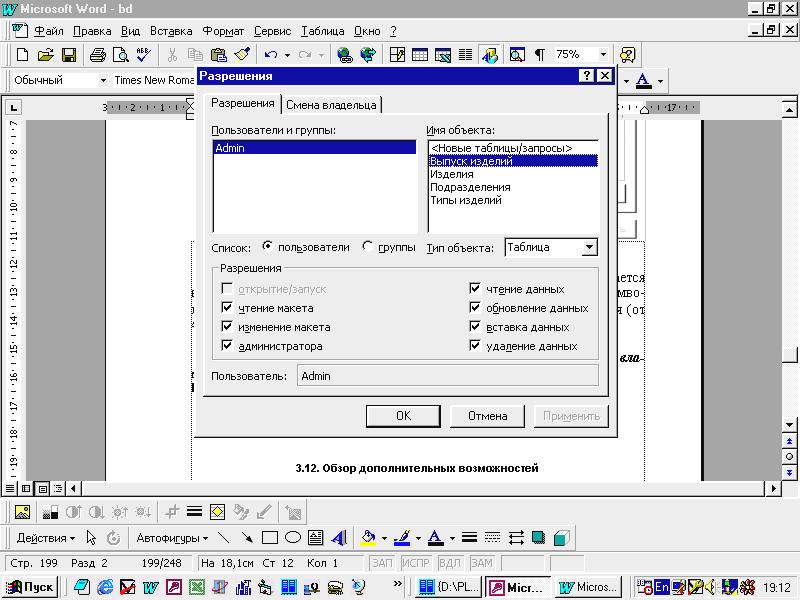This screenshot has height=600, width=800.
Task: Toggle the 'удаление данных' checkbox
Action: tap(474, 345)
